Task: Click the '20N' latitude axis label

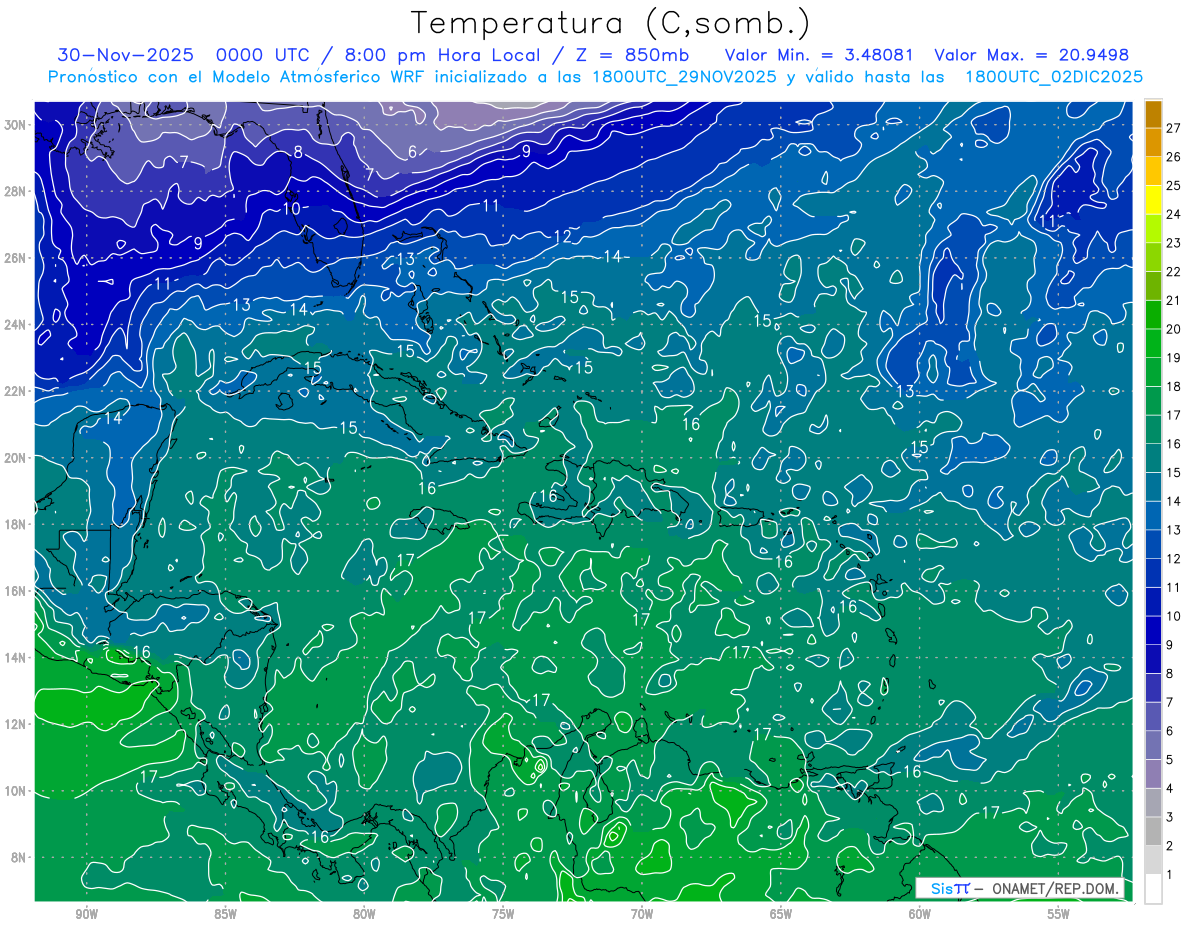Action: tap(15, 458)
